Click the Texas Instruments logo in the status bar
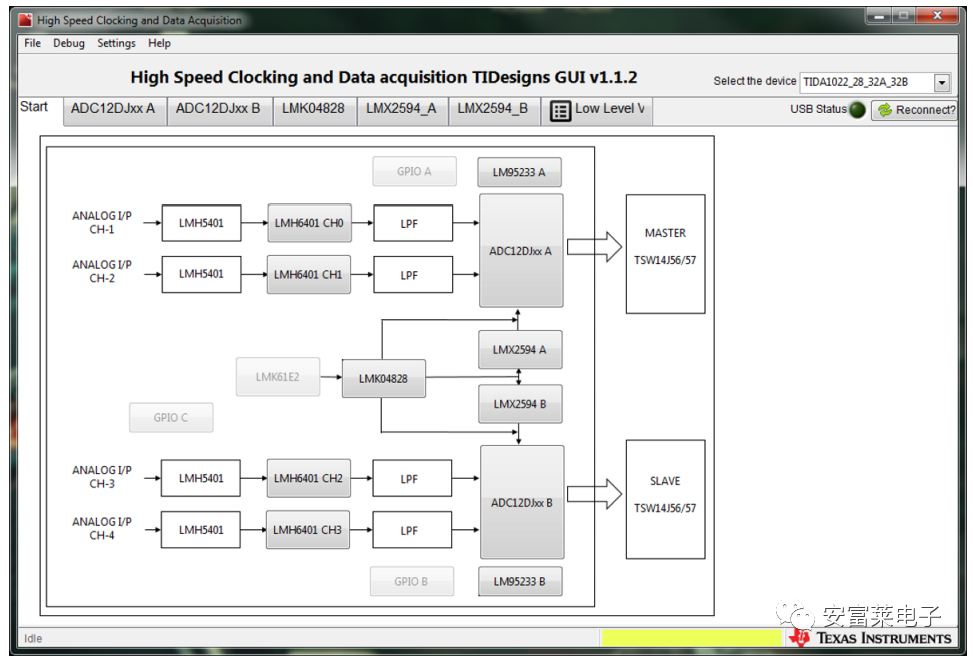 click(870, 638)
